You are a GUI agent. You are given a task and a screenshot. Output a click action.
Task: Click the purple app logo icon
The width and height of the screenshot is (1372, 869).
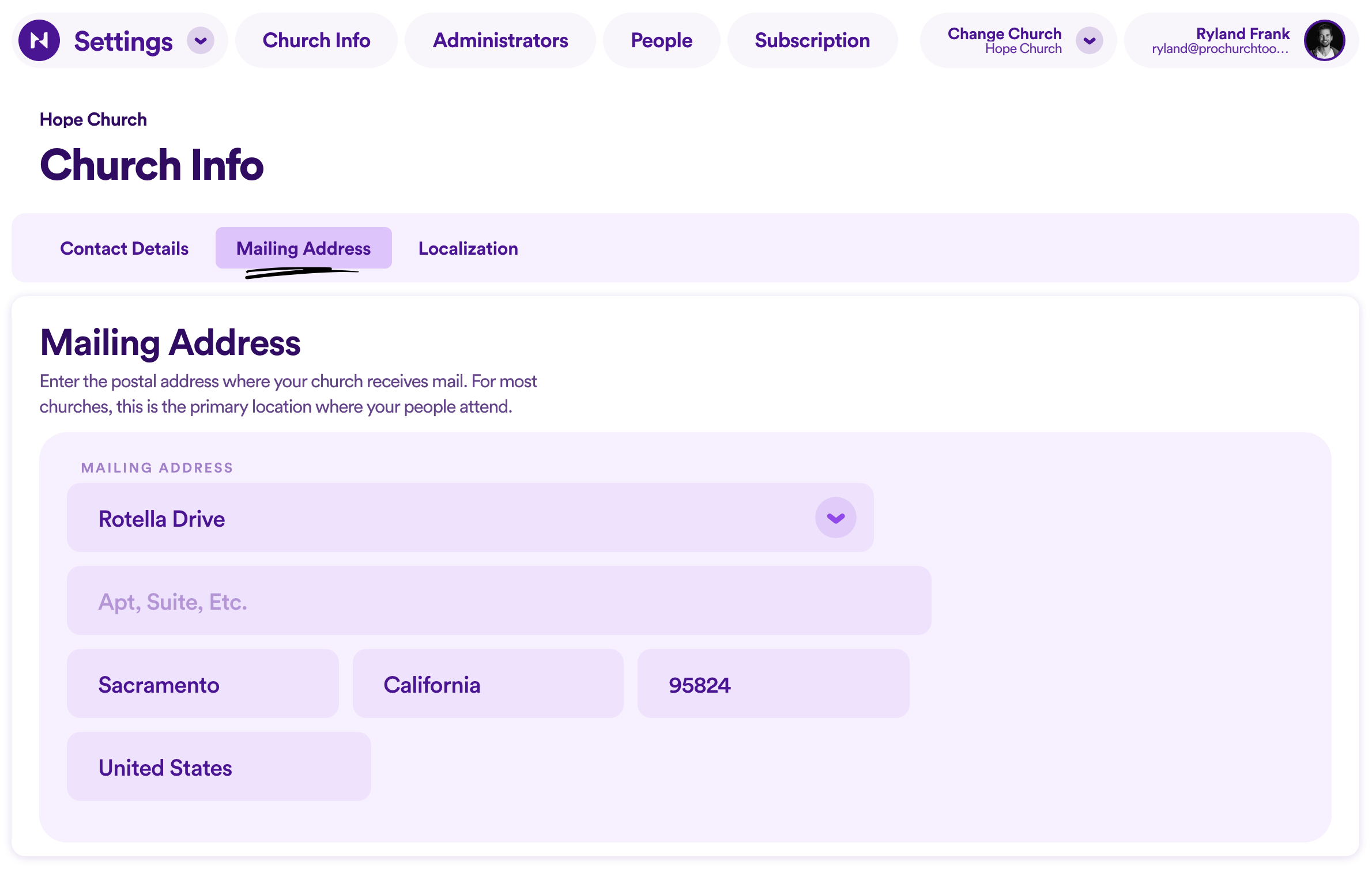tap(39, 40)
